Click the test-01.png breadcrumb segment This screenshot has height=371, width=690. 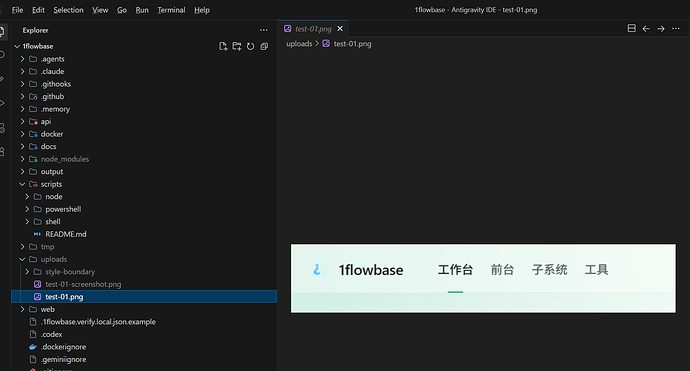(x=352, y=44)
